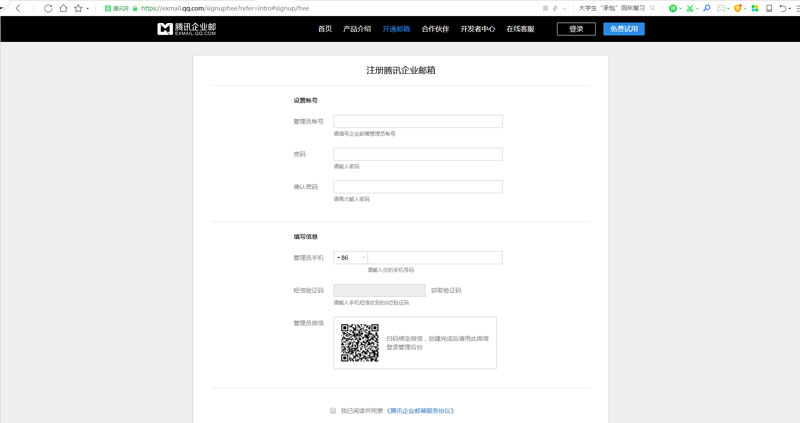800x423 pixels.
Task: Open the 合作伙伴 nav item
Action: (435, 29)
